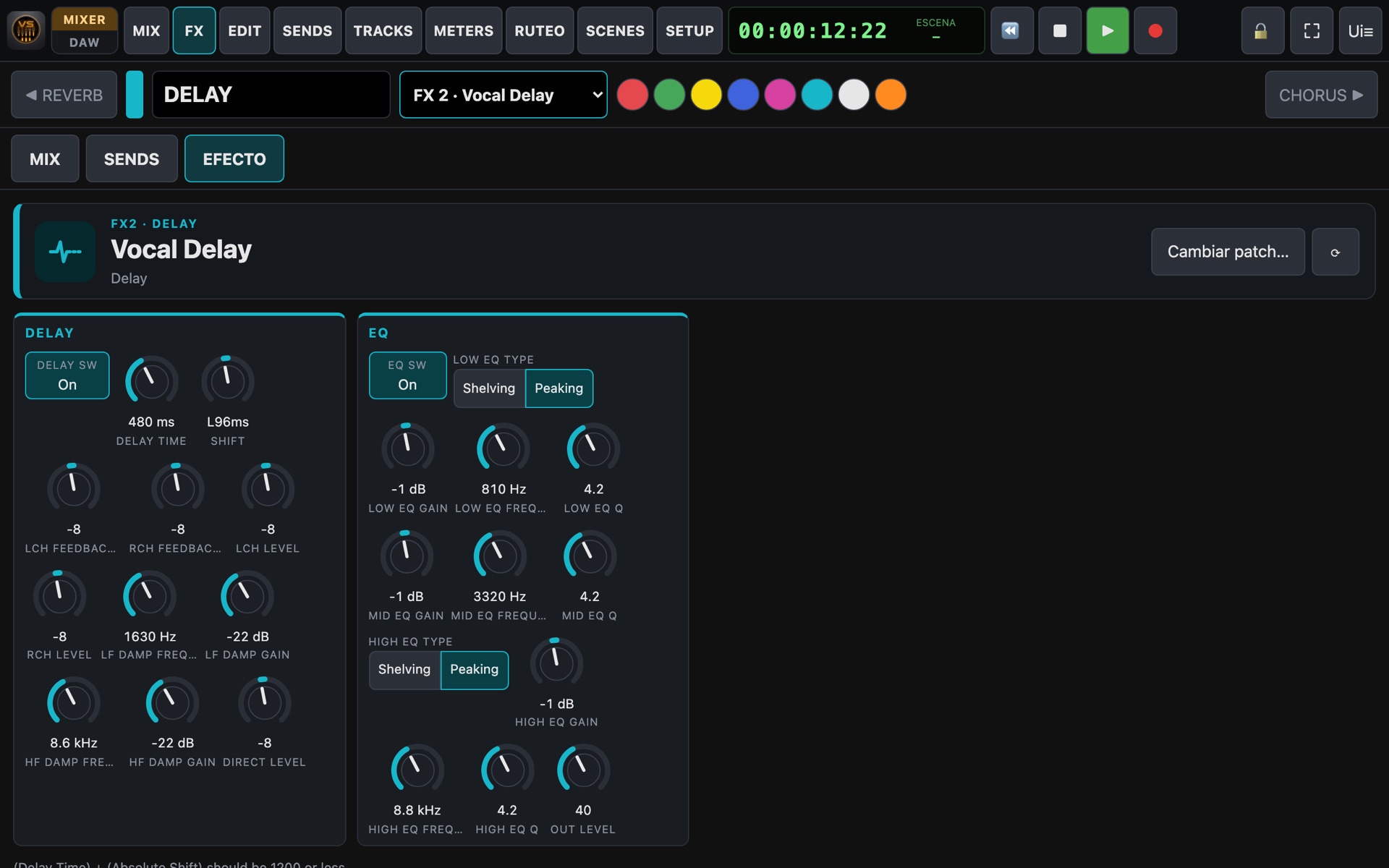Stop playback with the stop icon

pyautogui.click(x=1059, y=30)
